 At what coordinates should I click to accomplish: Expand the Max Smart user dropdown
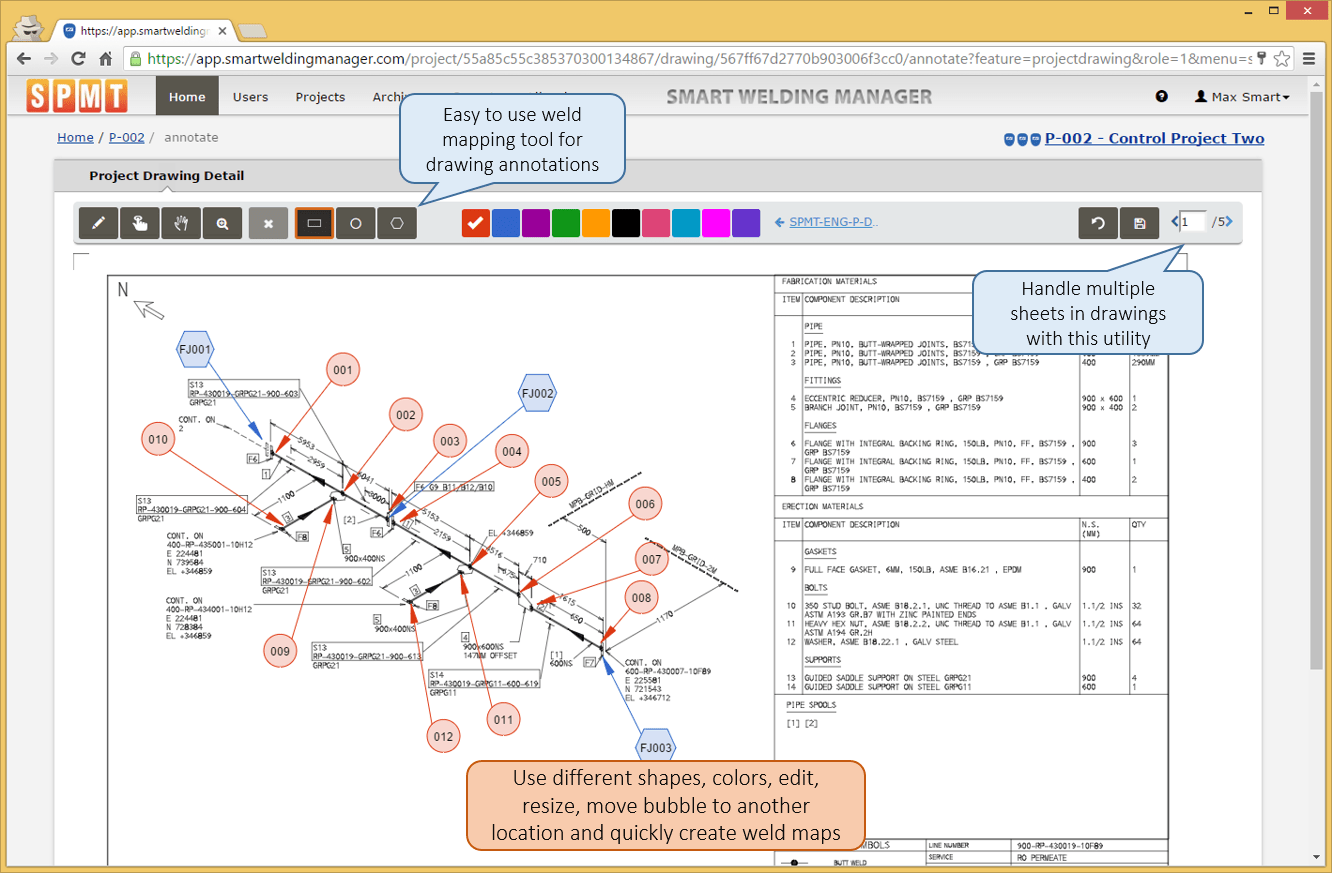pyautogui.click(x=1242, y=97)
